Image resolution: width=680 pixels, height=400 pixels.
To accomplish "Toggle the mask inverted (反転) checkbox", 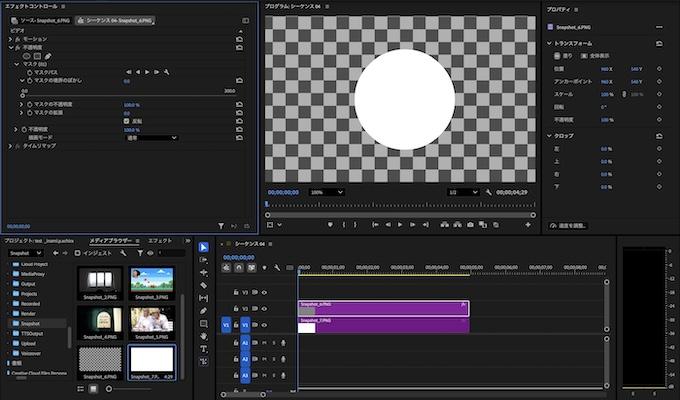I will pos(127,121).
